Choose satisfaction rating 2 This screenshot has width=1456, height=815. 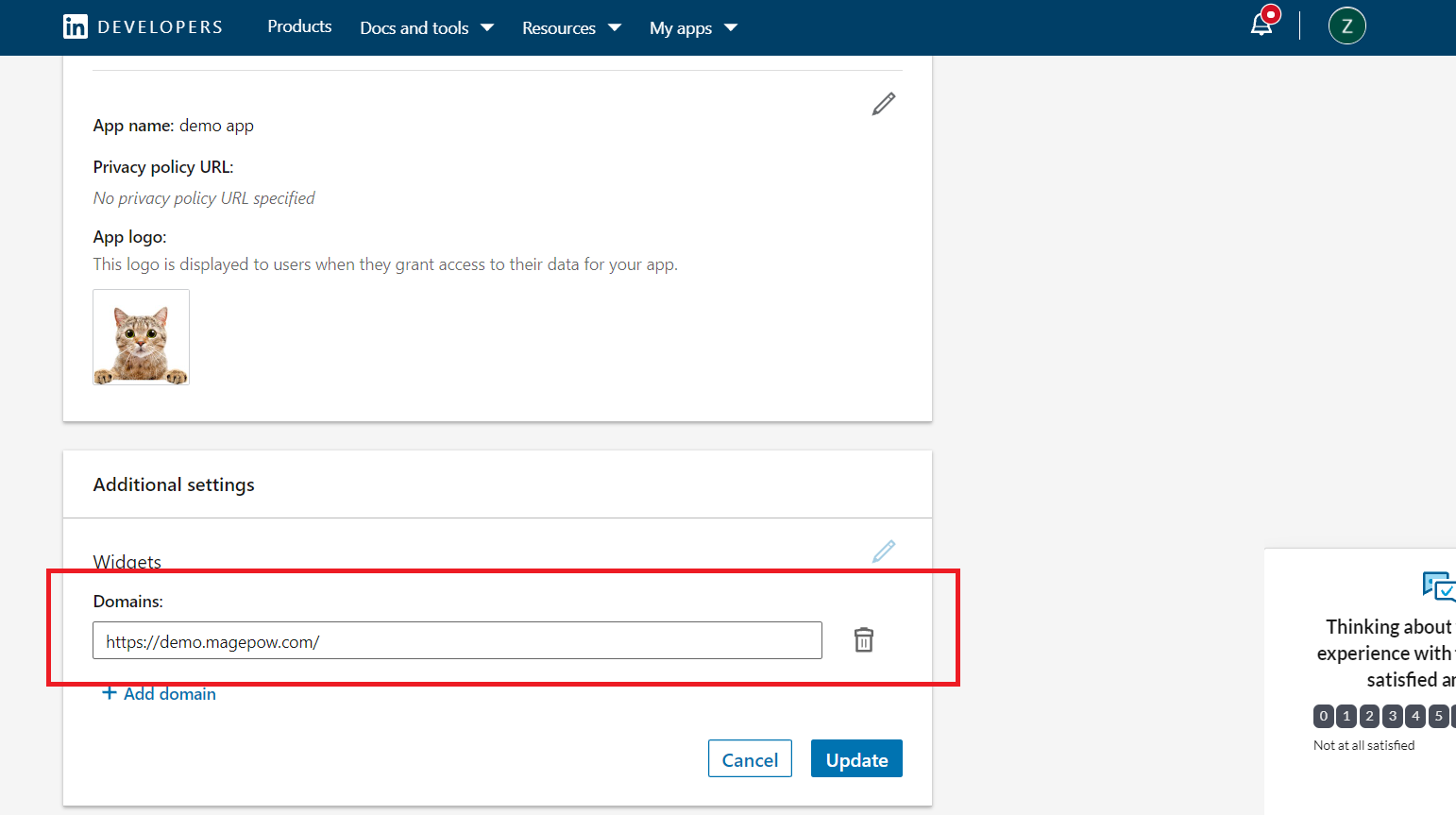pos(1369,716)
